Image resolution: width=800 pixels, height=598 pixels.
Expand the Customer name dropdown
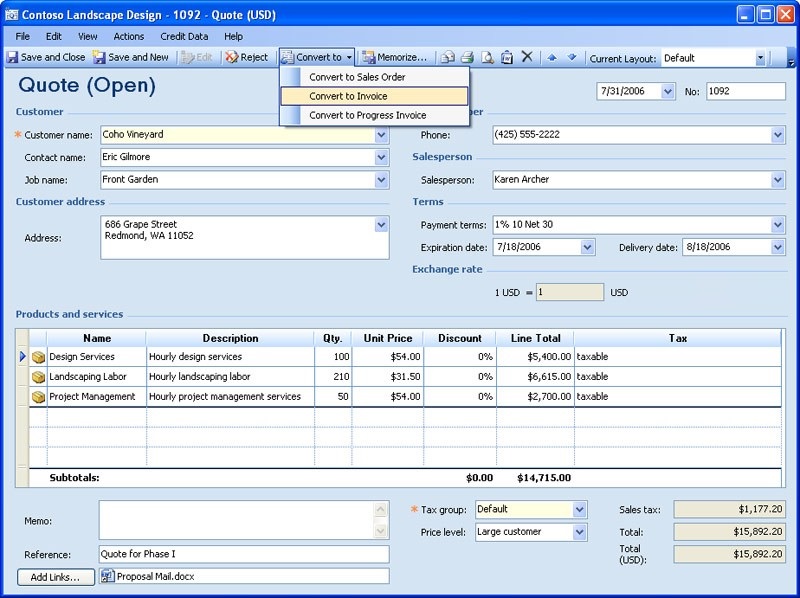(381, 135)
